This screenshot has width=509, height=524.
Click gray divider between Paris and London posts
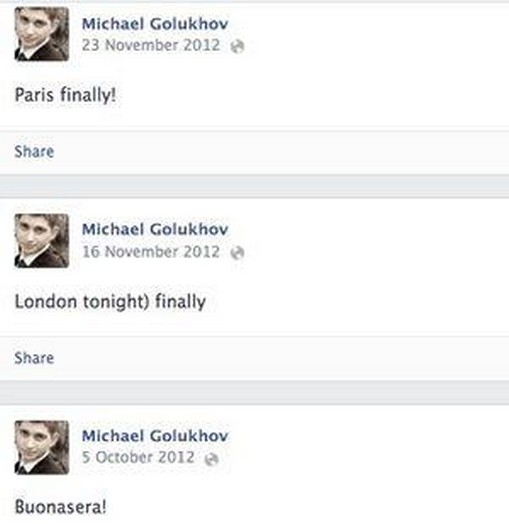click(254, 186)
